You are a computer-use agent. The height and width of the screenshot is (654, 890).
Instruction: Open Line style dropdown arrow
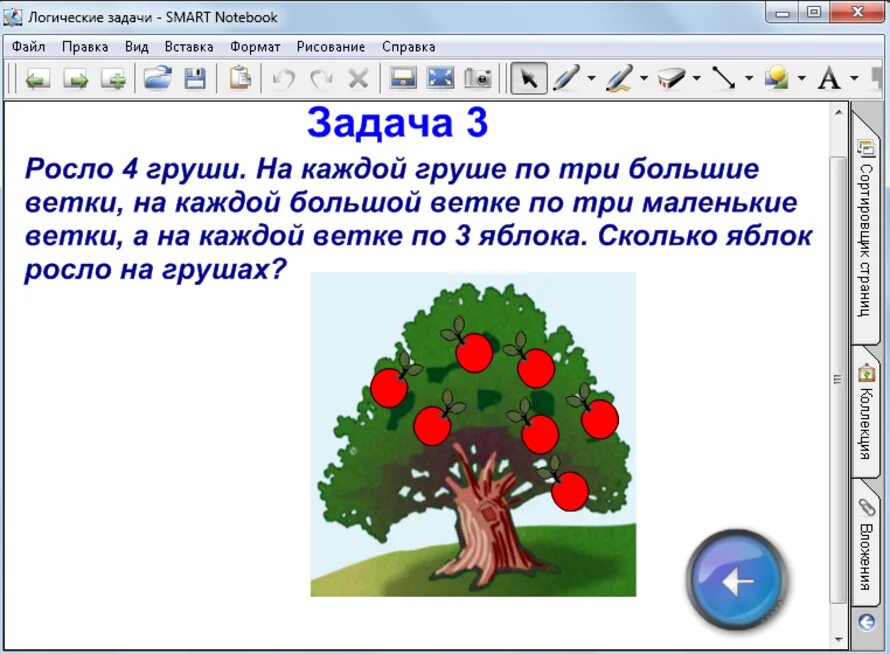click(x=749, y=78)
